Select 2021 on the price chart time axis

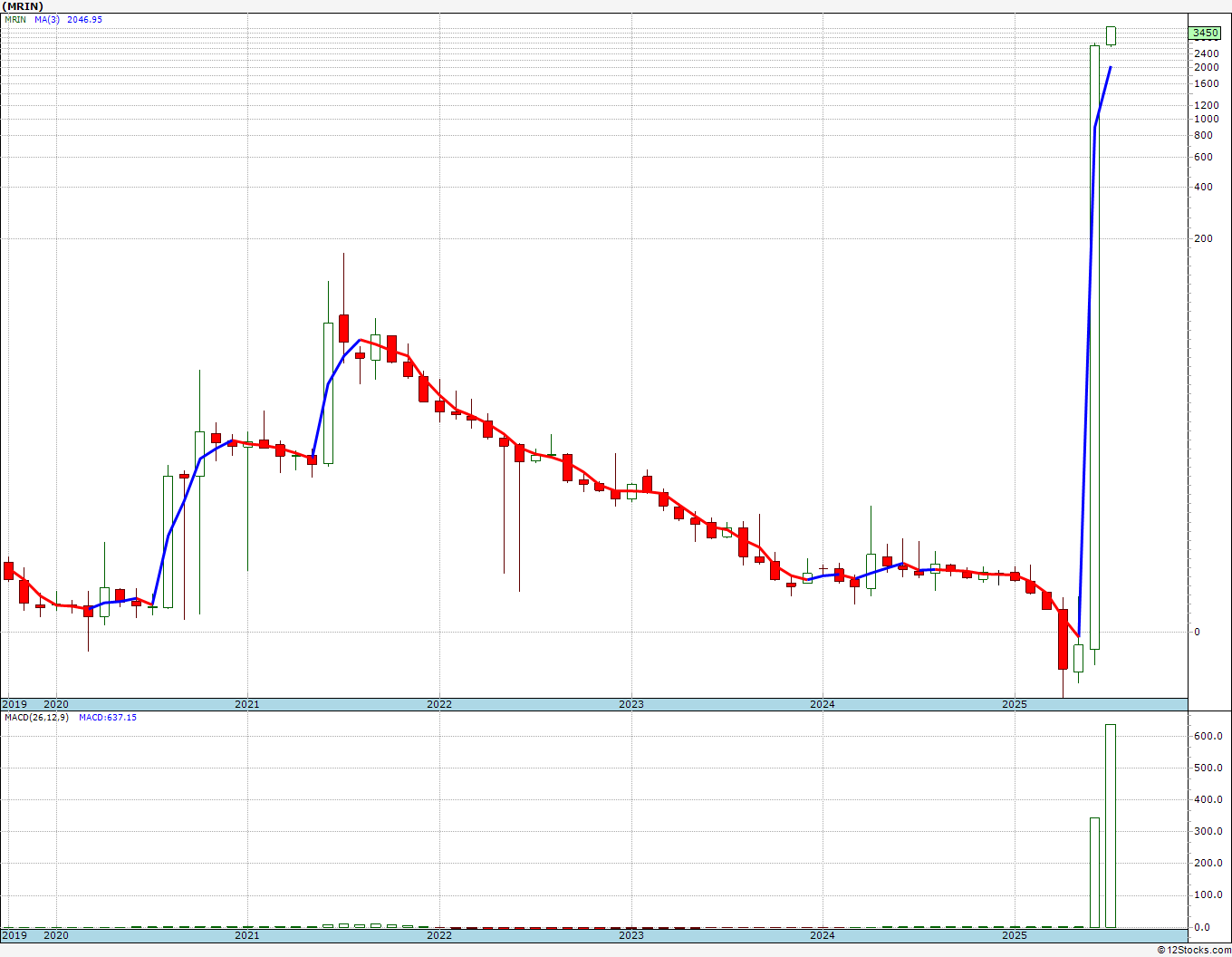click(247, 704)
